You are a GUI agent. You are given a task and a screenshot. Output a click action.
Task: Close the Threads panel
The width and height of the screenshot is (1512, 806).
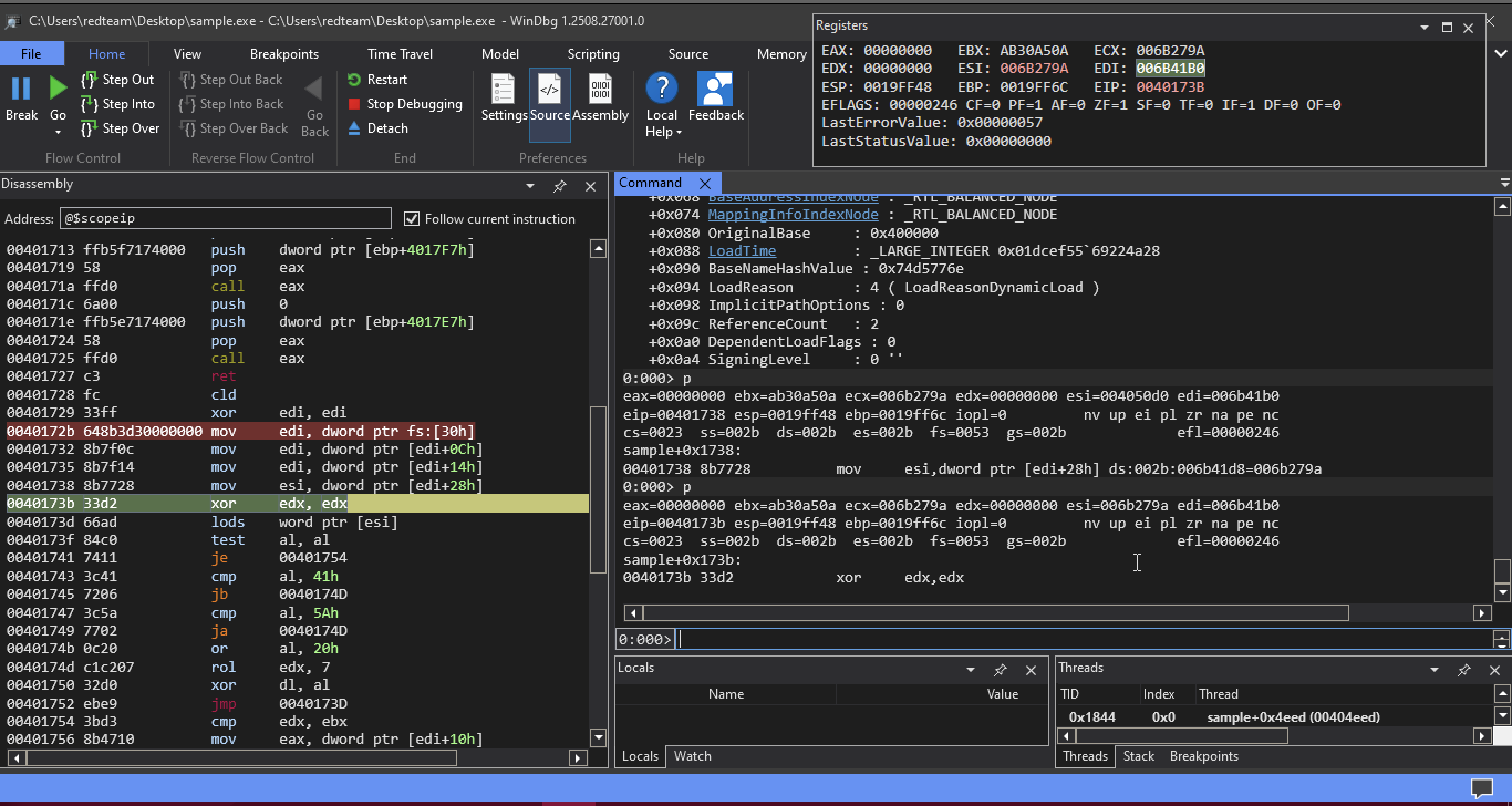point(1494,670)
